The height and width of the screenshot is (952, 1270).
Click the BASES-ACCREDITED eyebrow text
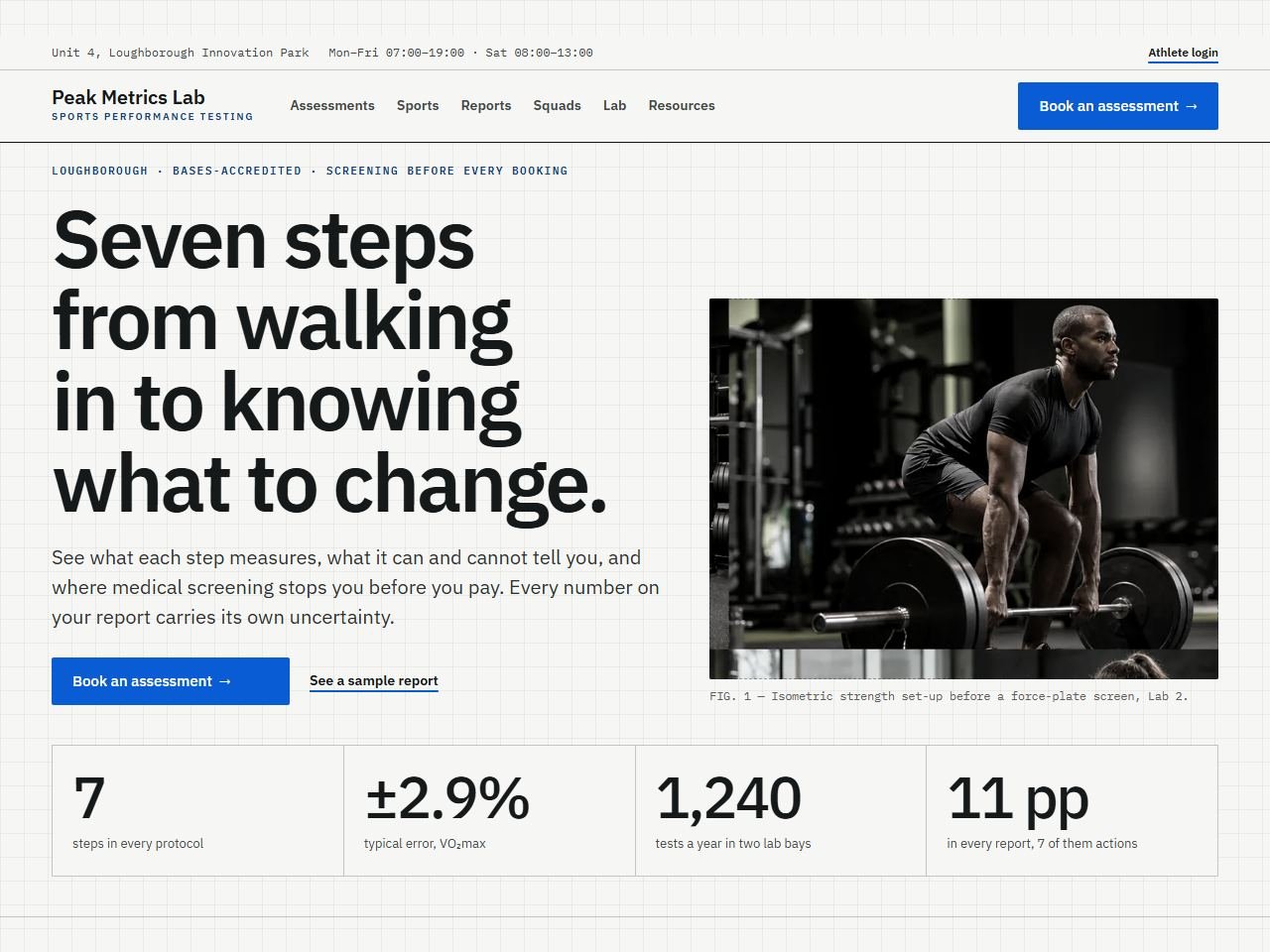pos(237,171)
